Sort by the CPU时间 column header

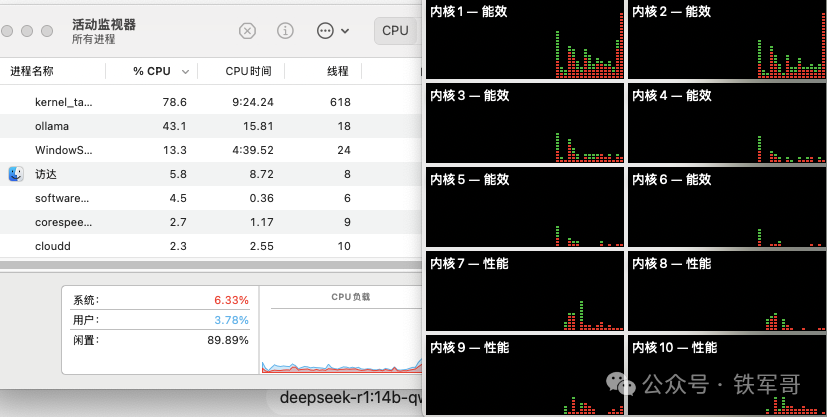248,71
